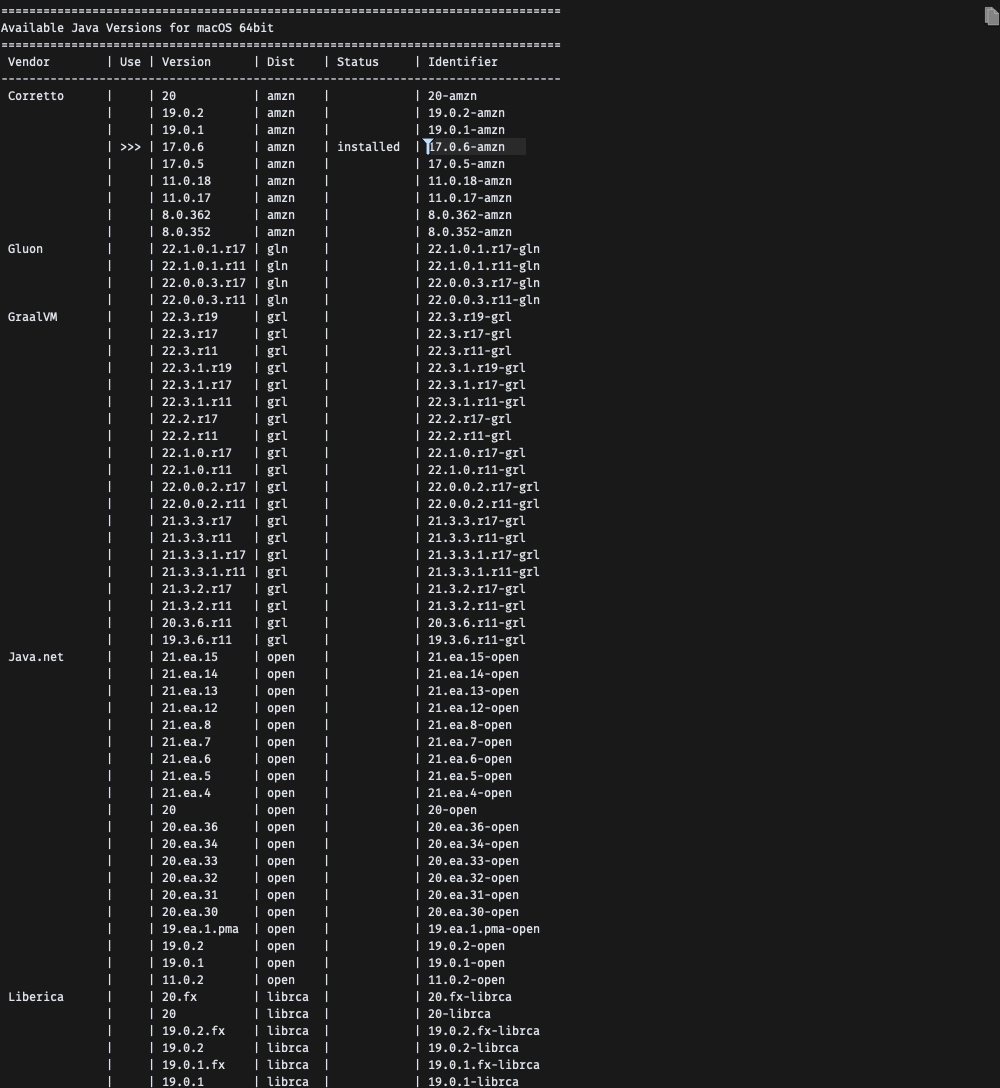Click the copy-to-clipboard icon
The image size is (1000, 1088).
pyautogui.click(x=991, y=16)
